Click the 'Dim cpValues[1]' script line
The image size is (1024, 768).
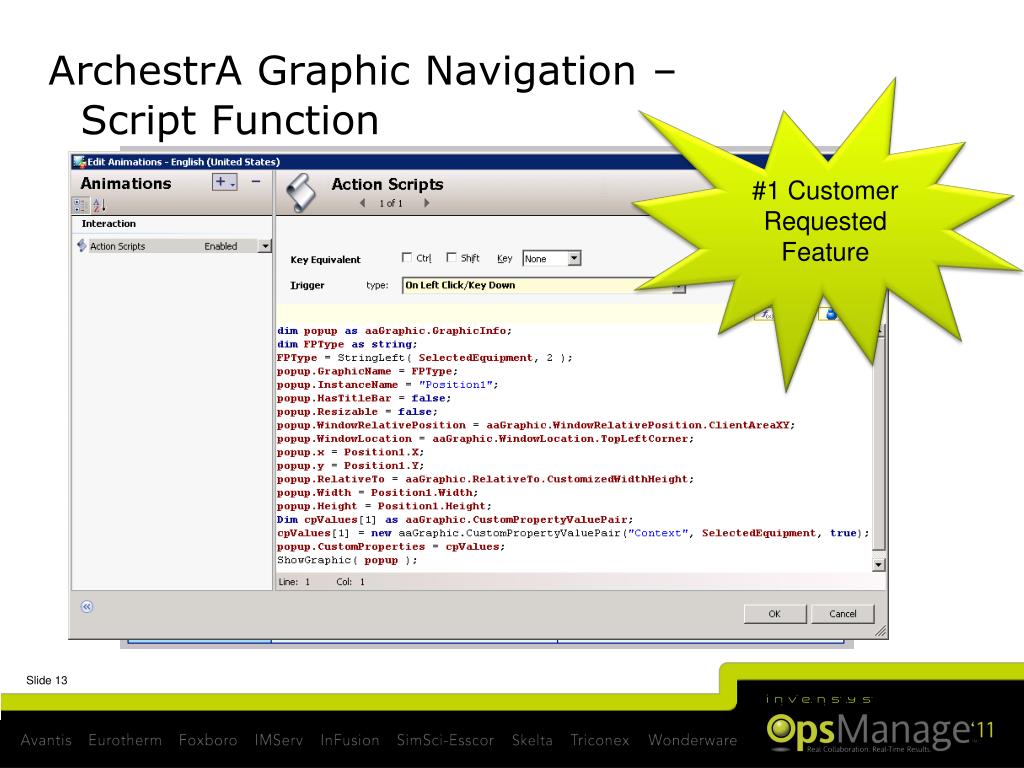455,520
